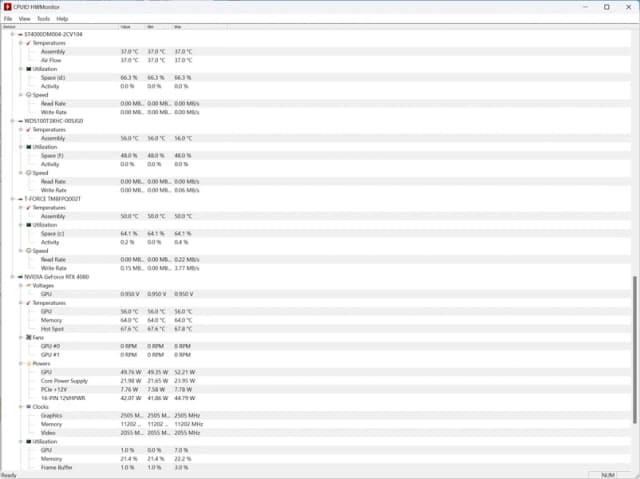
Task: Collapse the Fans group under NVIDIA GPU
Action: (20, 337)
